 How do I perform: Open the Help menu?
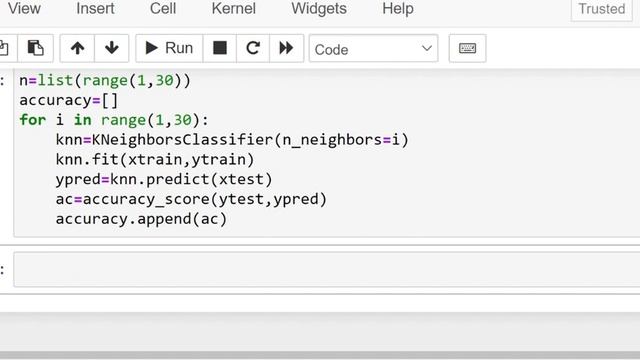(398, 9)
